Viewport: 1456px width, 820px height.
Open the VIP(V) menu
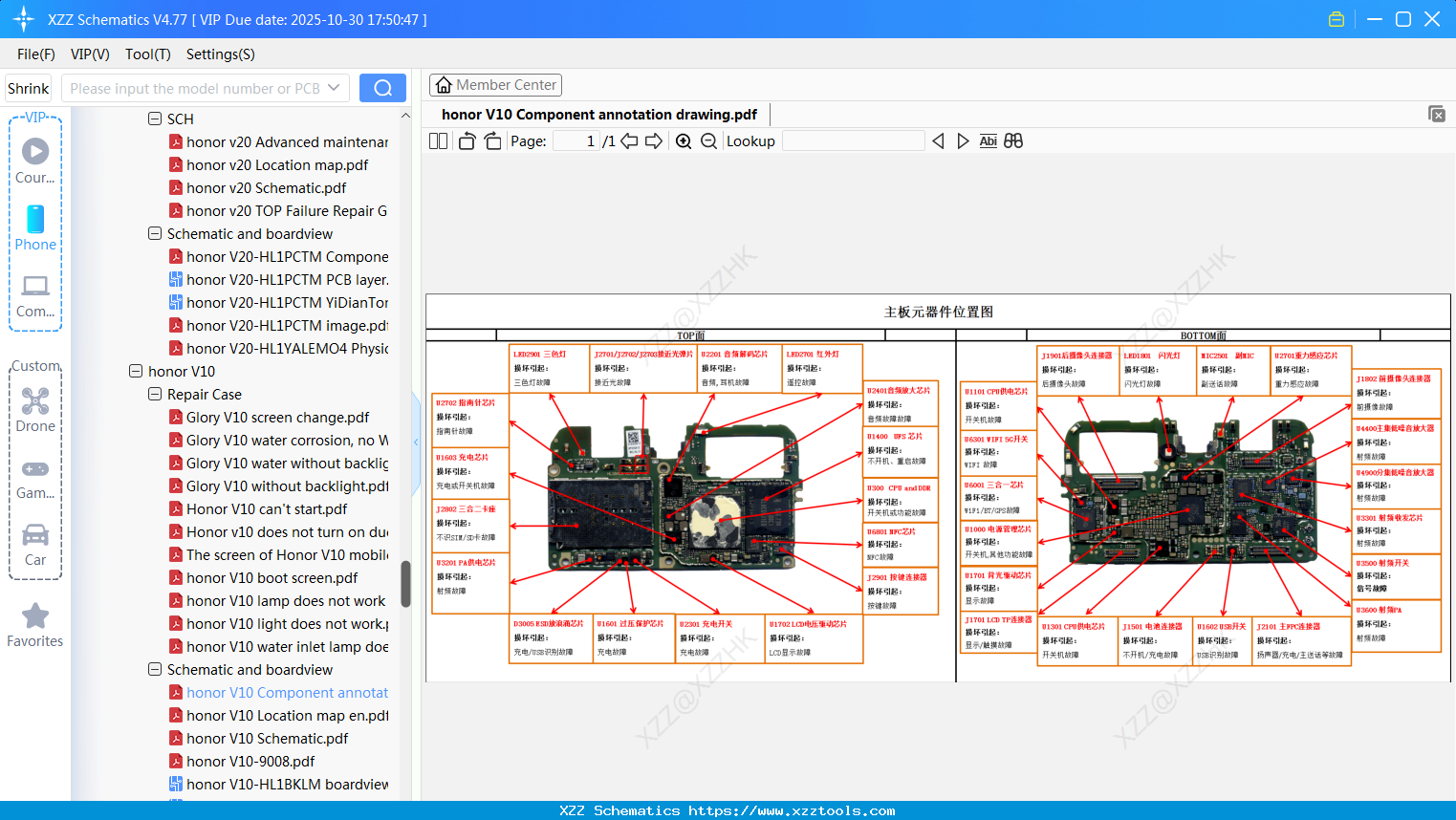pos(90,54)
